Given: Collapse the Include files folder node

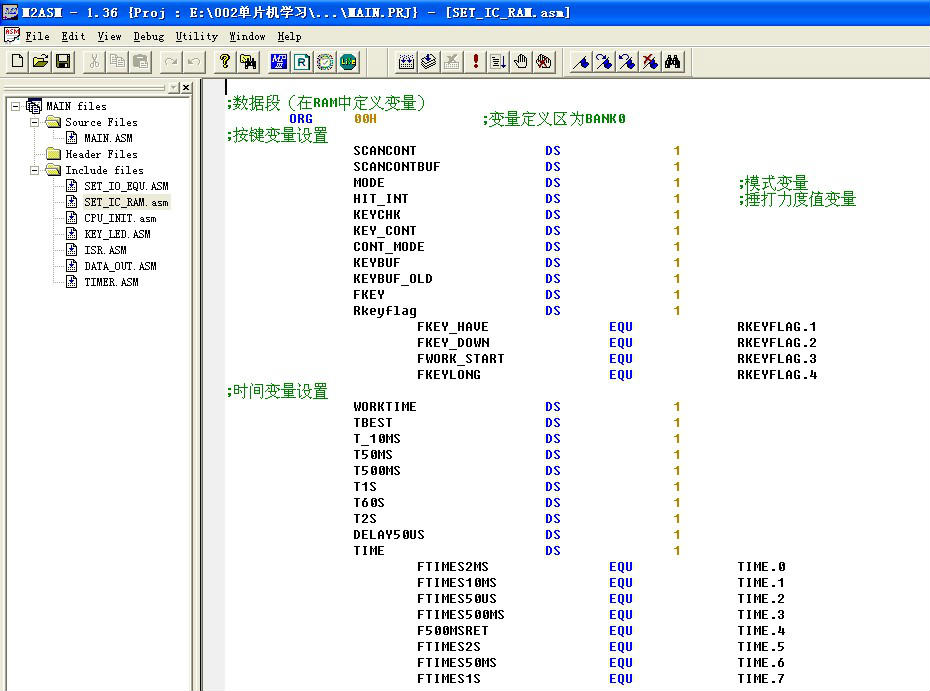Looking at the screenshot, I should [x=34, y=170].
